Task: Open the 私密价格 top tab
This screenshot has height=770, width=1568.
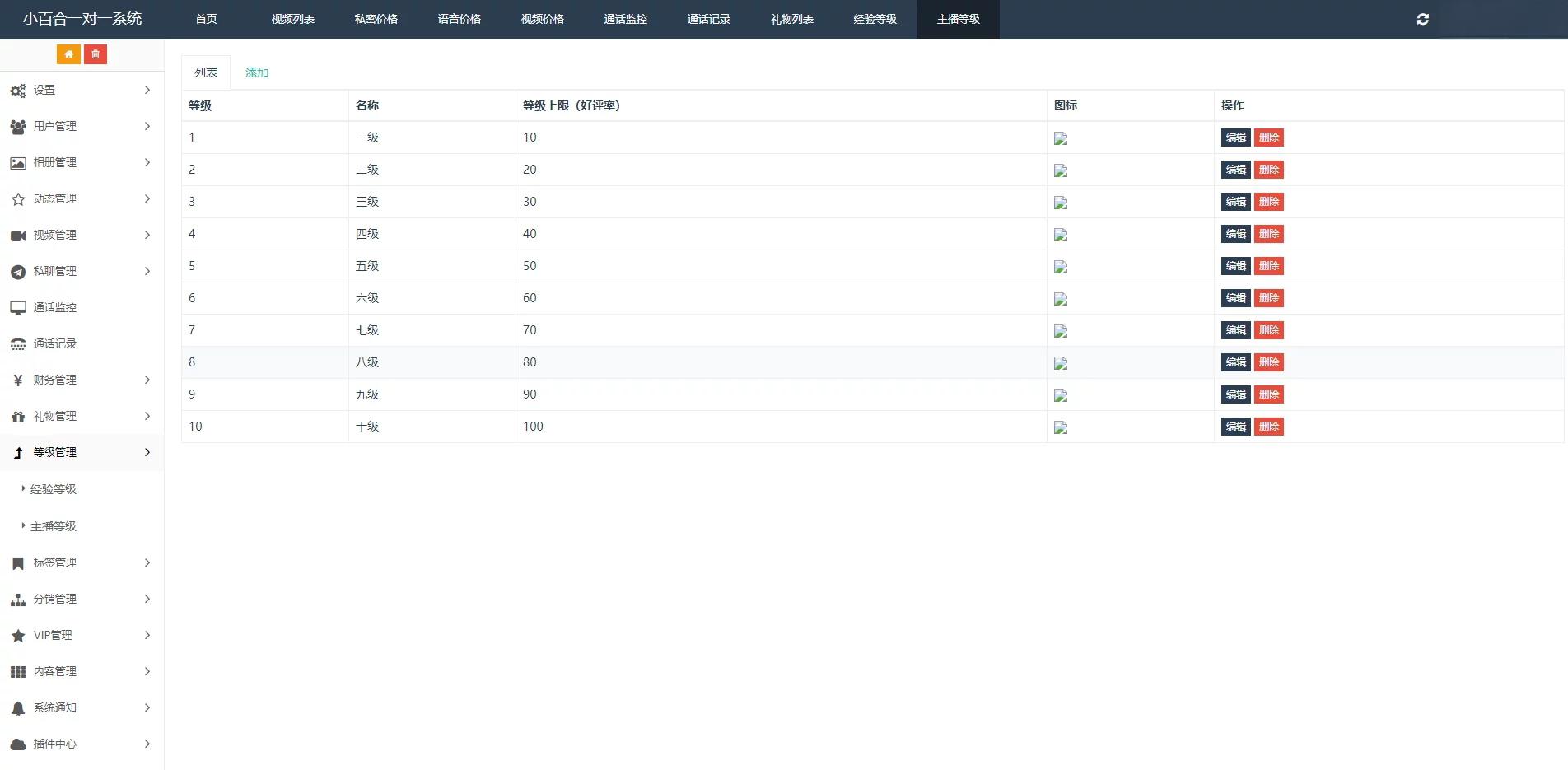Action: point(376,19)
